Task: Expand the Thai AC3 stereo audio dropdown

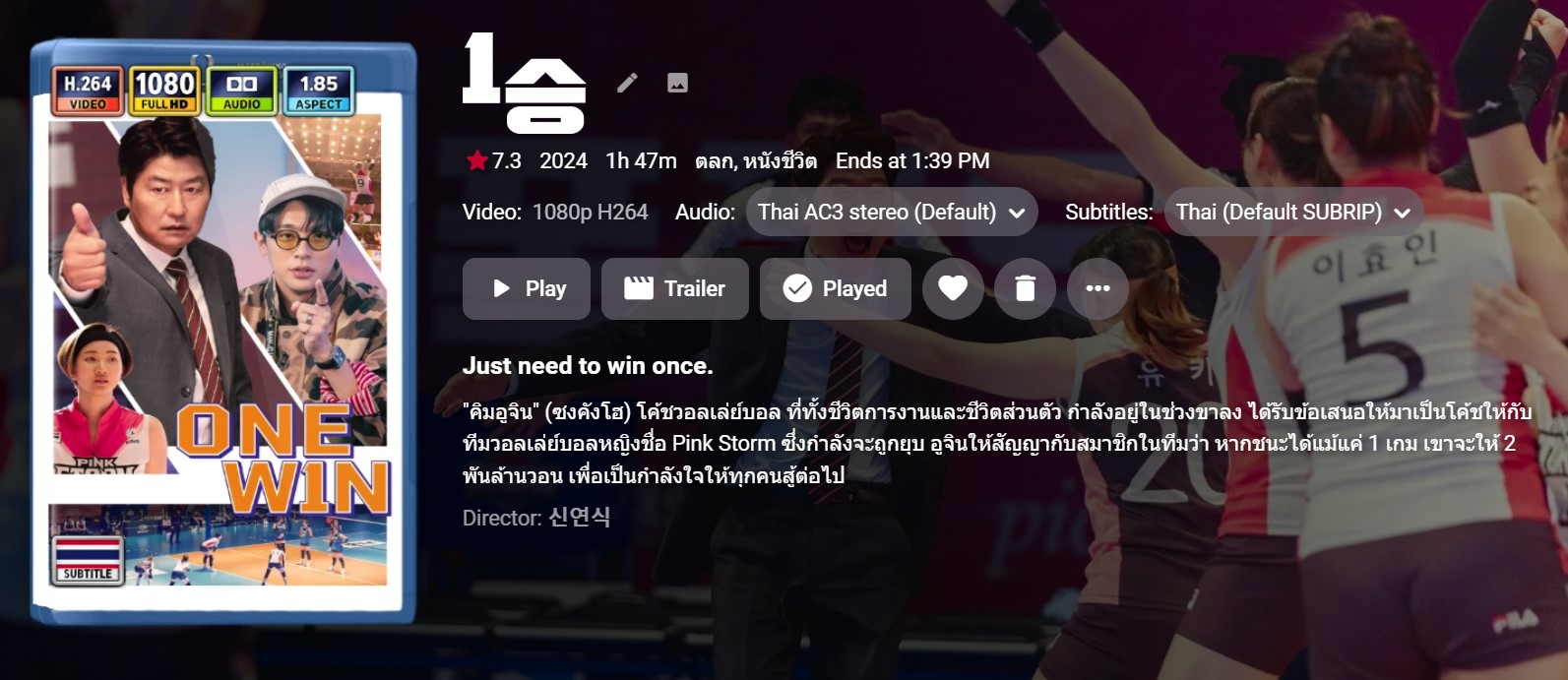Action: 892,212
